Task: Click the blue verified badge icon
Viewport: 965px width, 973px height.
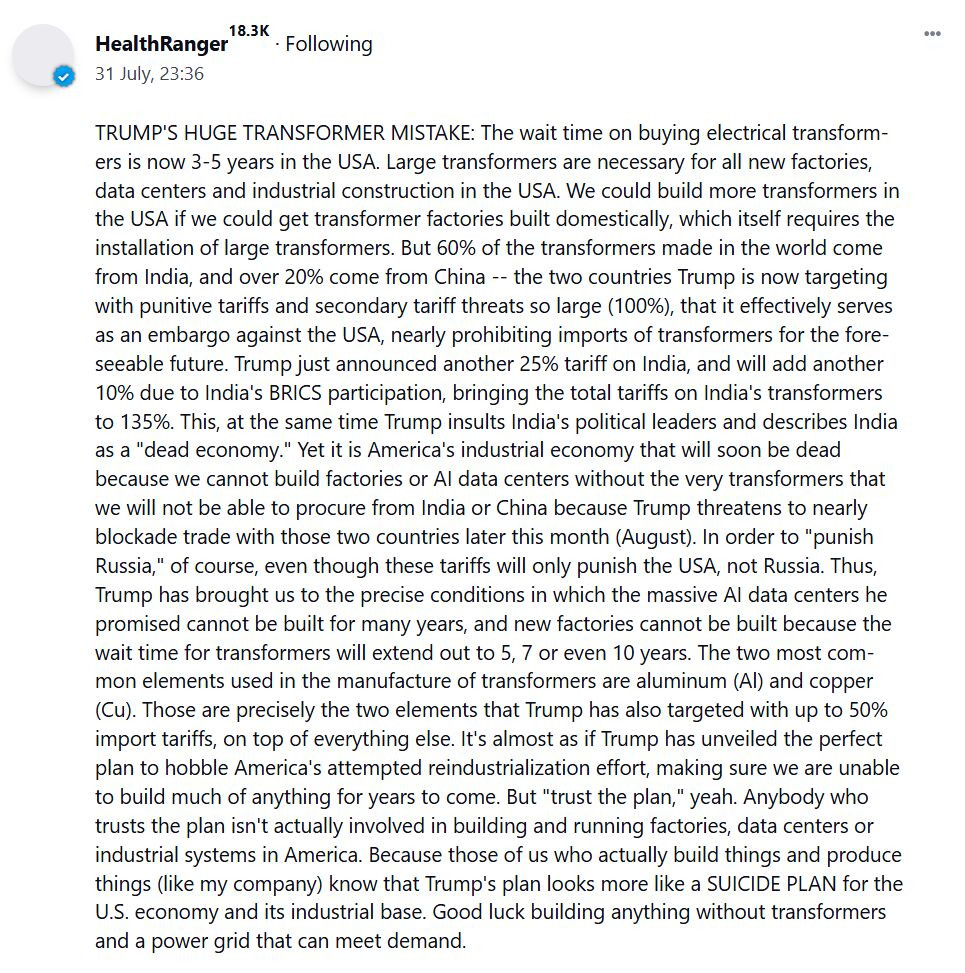Action: tap(64, 76)
